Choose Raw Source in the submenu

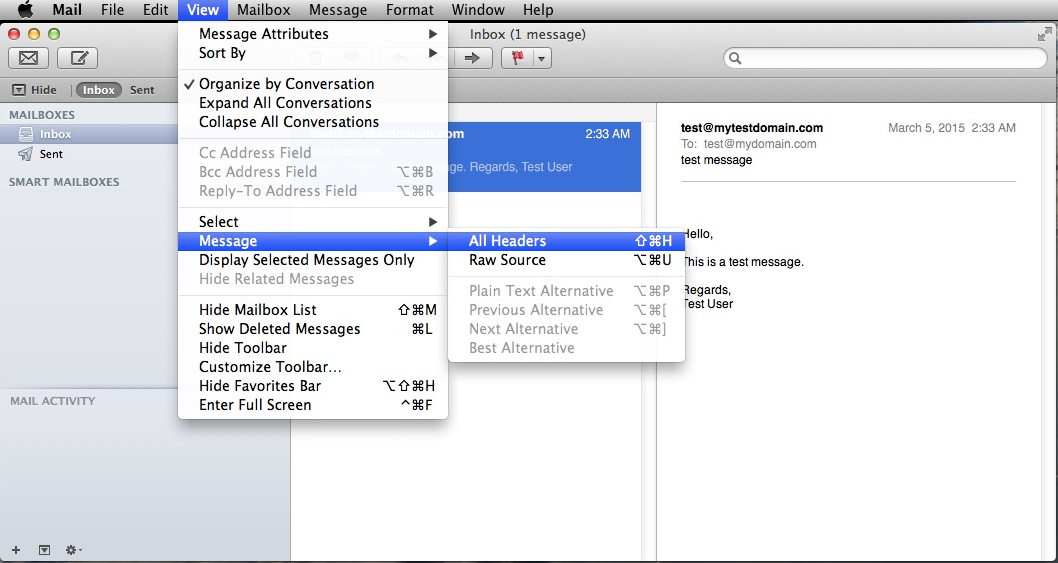tap(567, 260)
